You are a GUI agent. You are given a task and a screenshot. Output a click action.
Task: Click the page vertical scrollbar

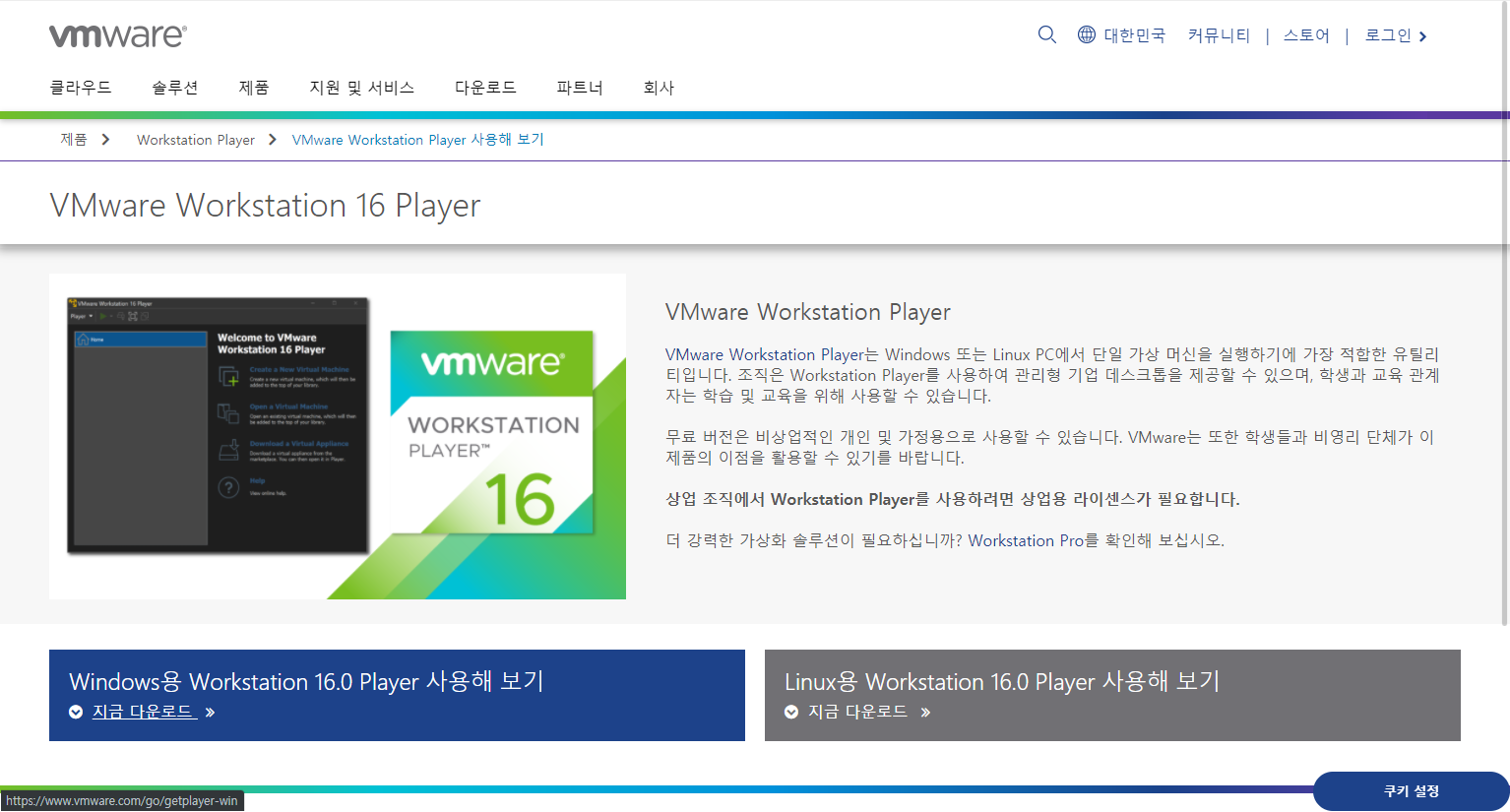pyautogui.click(x=1505, y=313)
